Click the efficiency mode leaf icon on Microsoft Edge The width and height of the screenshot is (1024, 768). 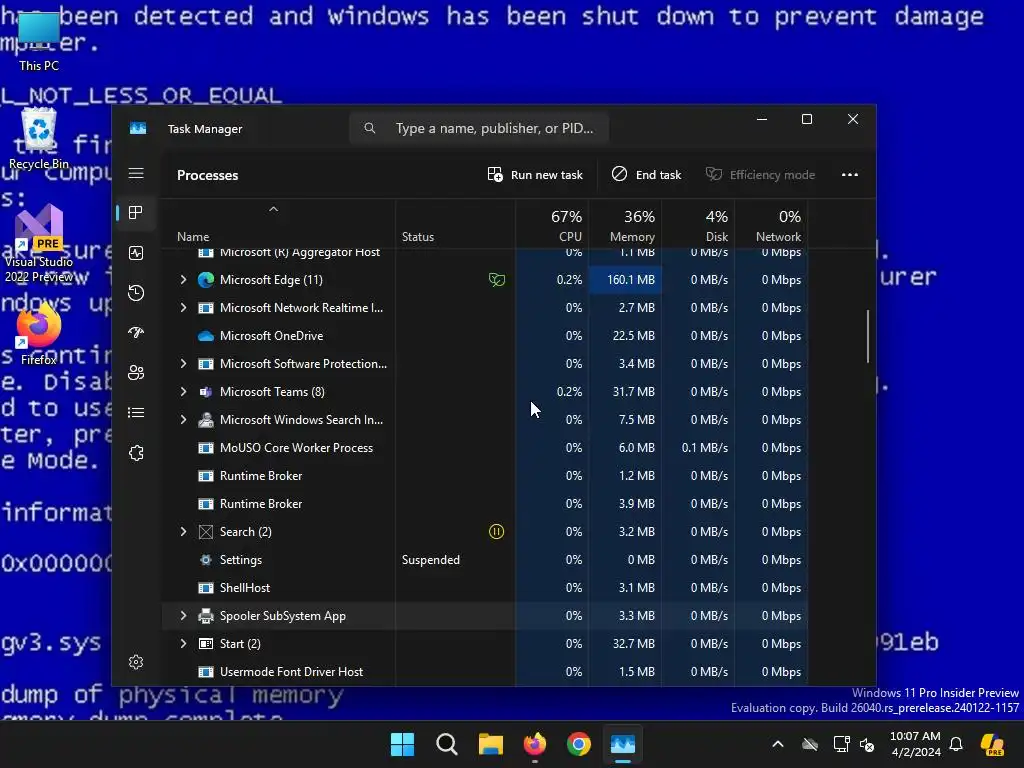496,280
